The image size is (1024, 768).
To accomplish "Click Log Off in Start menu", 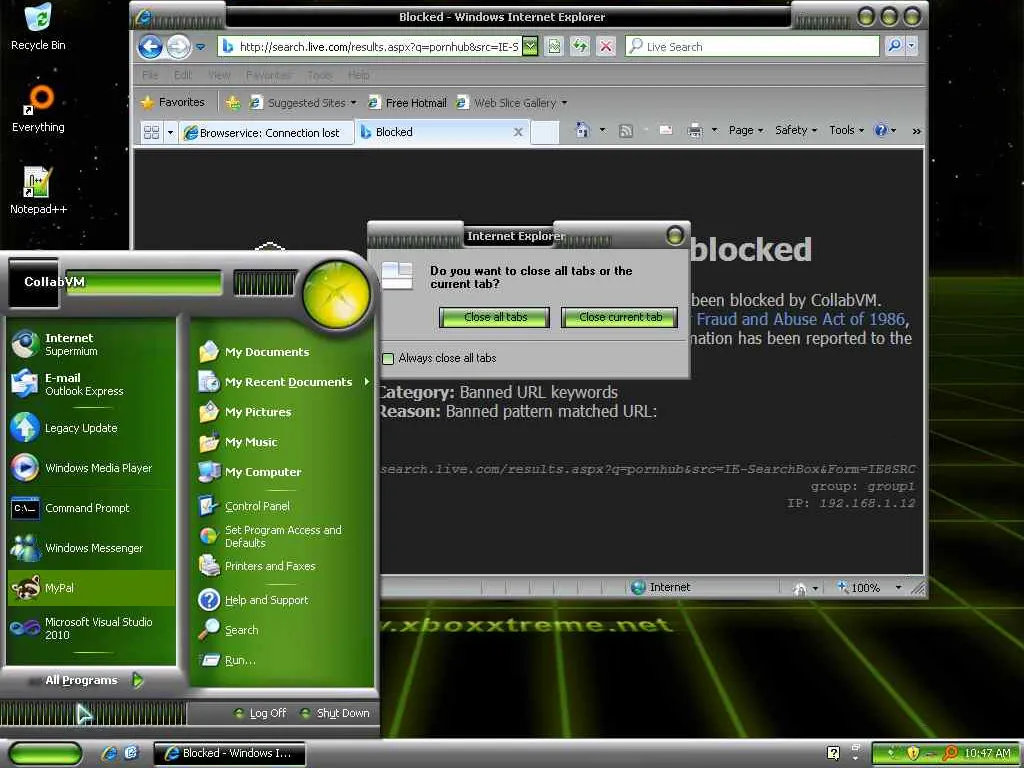I will pyautogui.click(x=260, y=713).
